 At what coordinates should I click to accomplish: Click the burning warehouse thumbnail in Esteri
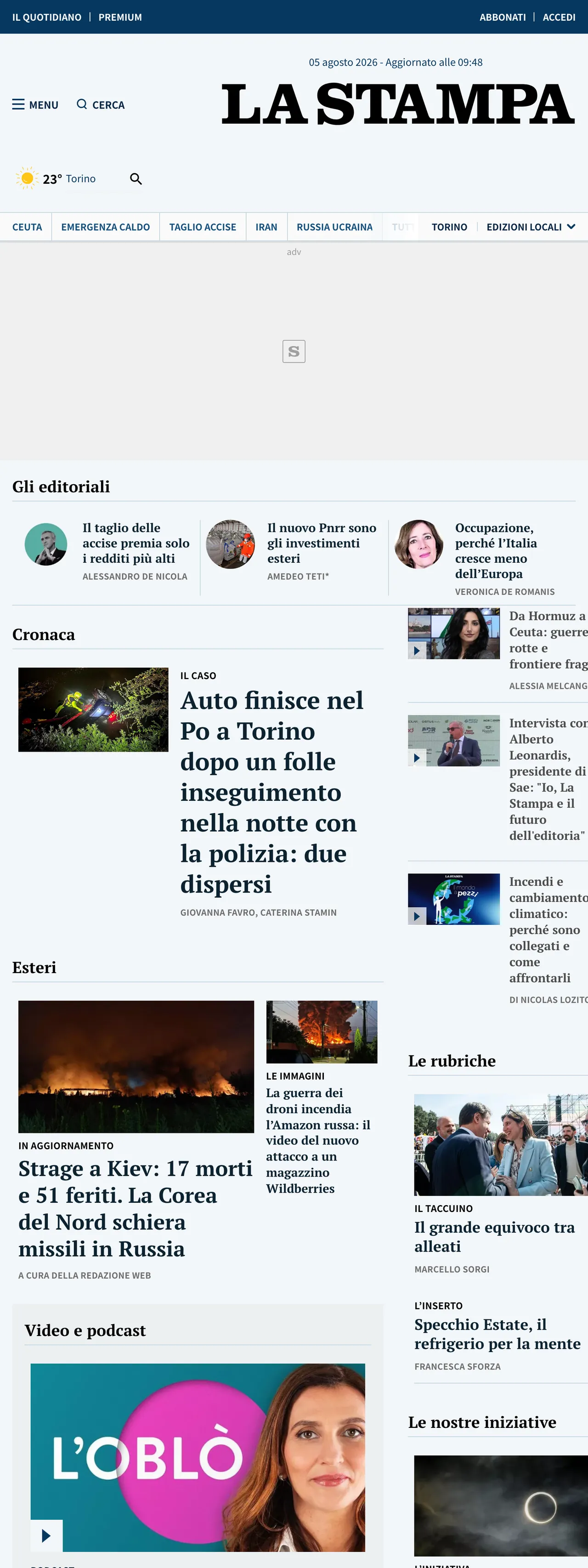pos(322,1032)
